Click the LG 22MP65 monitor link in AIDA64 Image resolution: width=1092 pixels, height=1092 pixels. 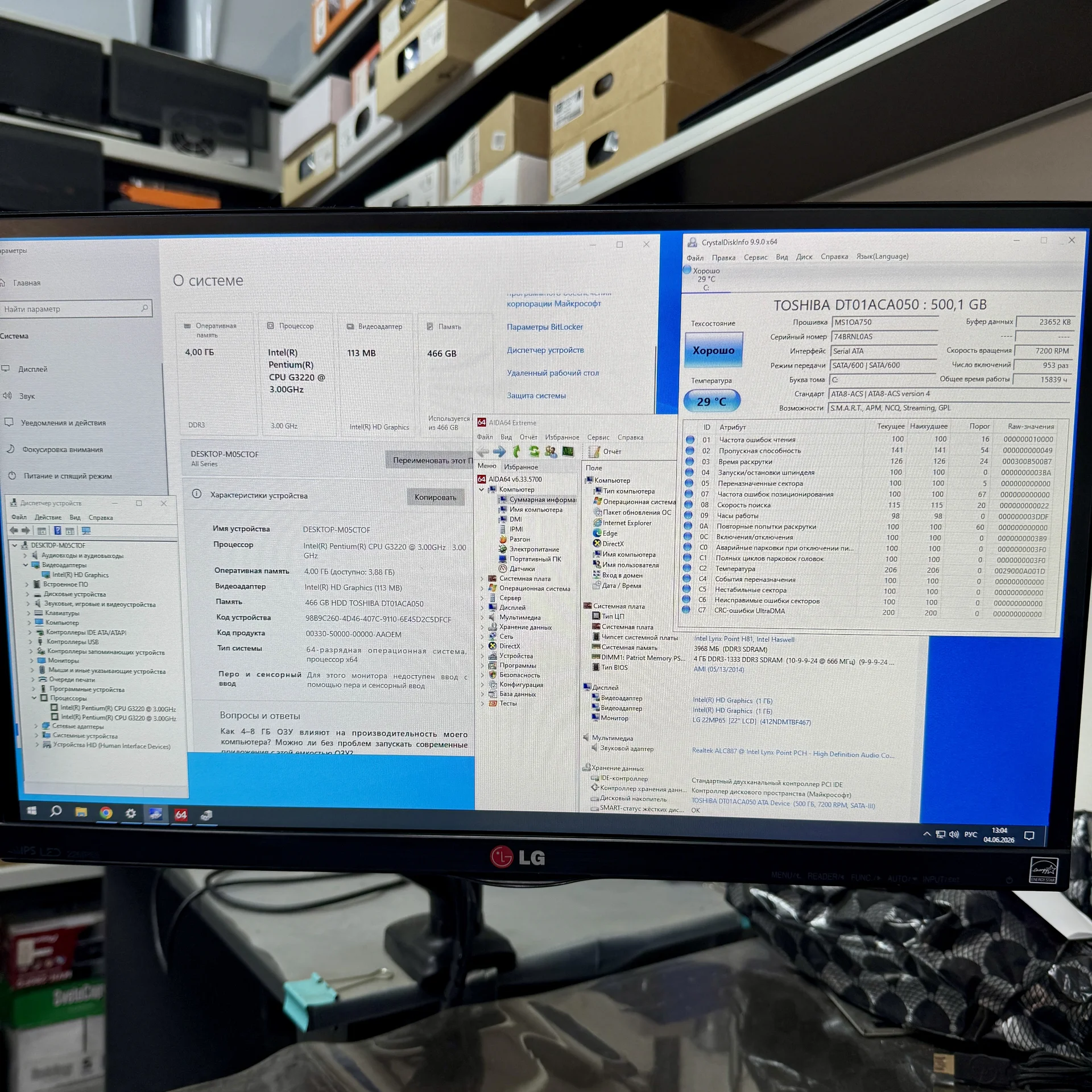point(751,722)
